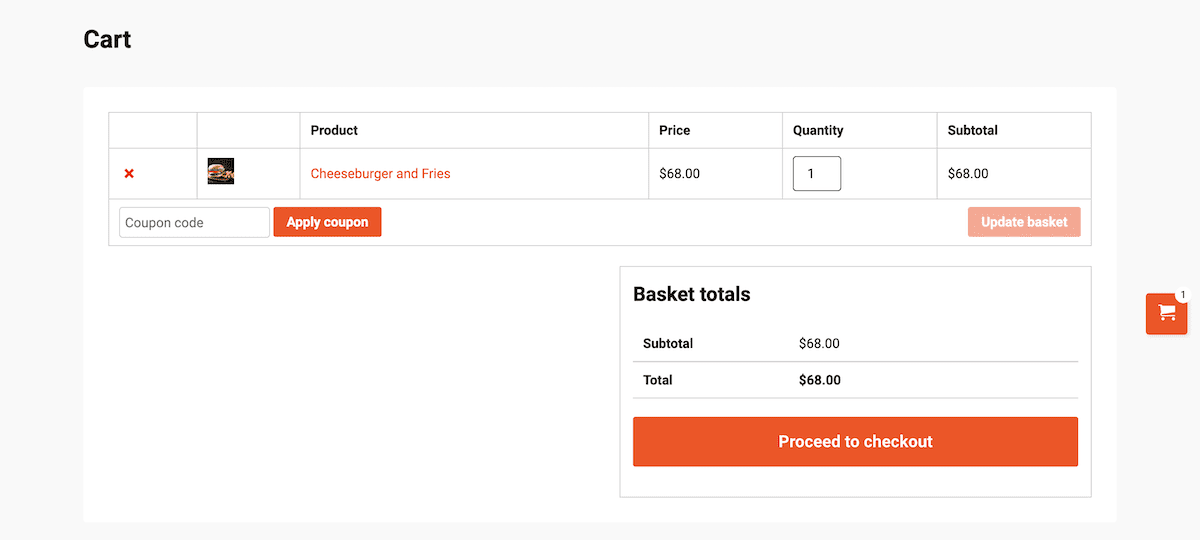Click the Quantity column header

[818, 130]
